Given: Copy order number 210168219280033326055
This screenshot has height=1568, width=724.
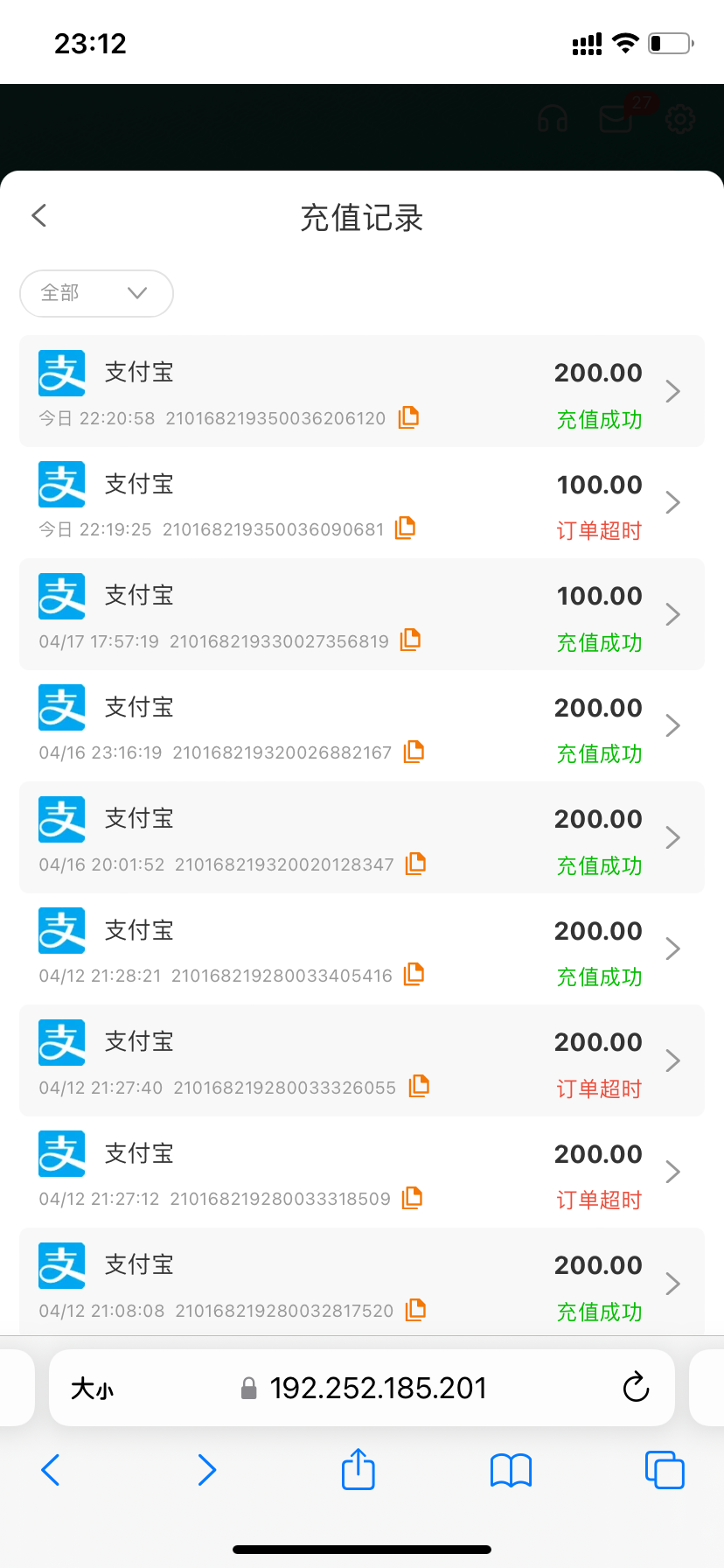Looking at the screenshot, I should 419,1087.
